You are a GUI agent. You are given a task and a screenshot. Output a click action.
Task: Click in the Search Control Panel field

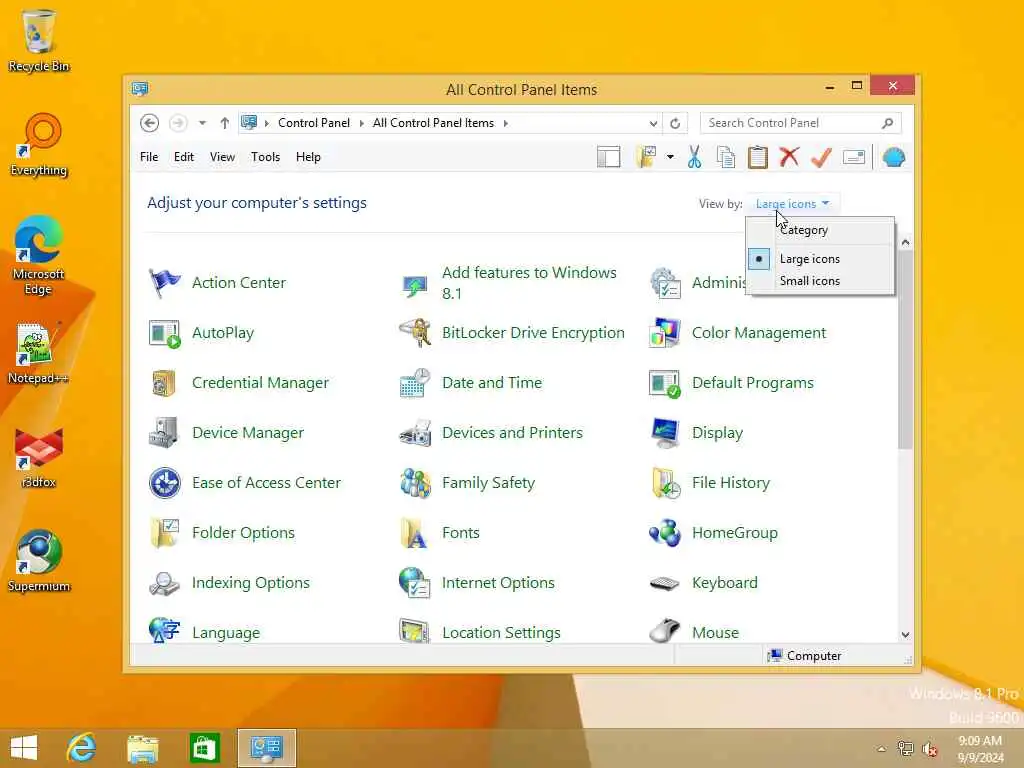(x=790, y=123)
